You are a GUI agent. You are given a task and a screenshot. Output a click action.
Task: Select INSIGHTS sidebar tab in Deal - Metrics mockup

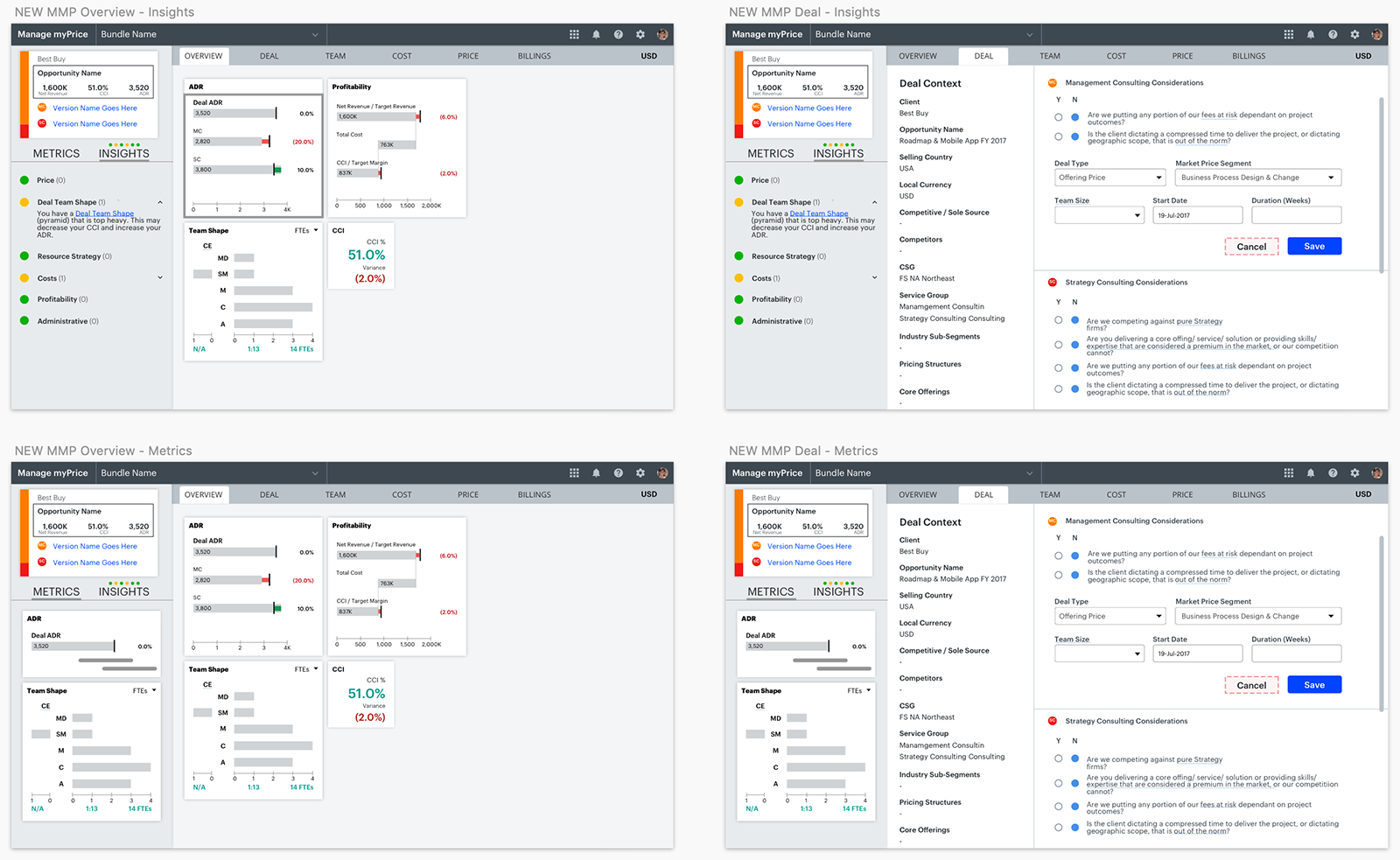click(838, 591)
